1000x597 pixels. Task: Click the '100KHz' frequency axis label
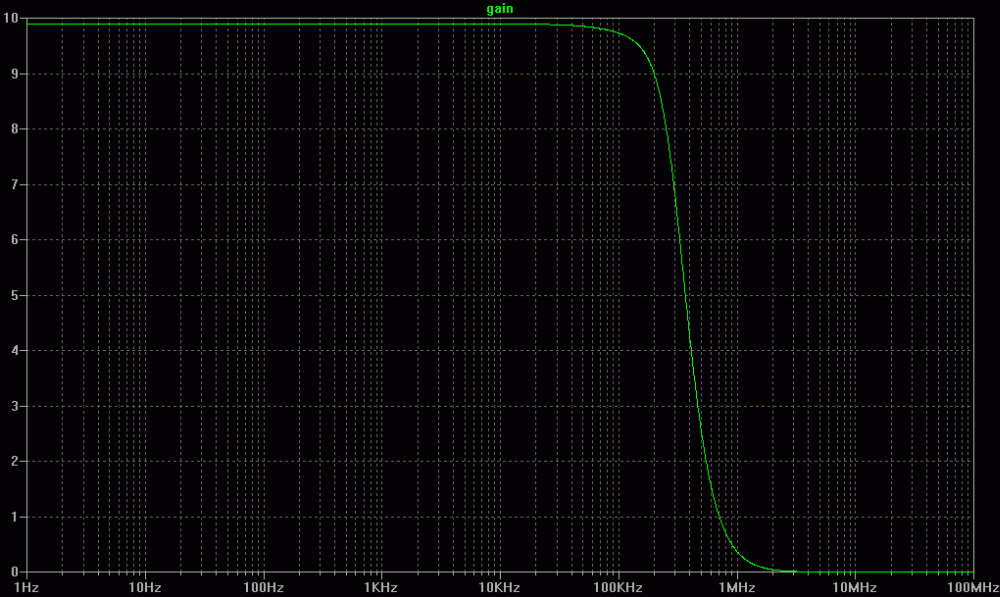[x=617, y=587]
